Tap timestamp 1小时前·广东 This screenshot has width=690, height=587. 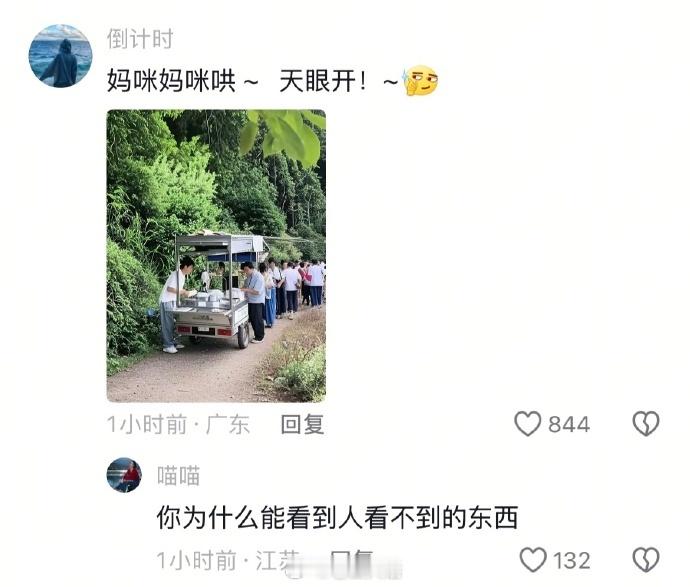[179, 424]
